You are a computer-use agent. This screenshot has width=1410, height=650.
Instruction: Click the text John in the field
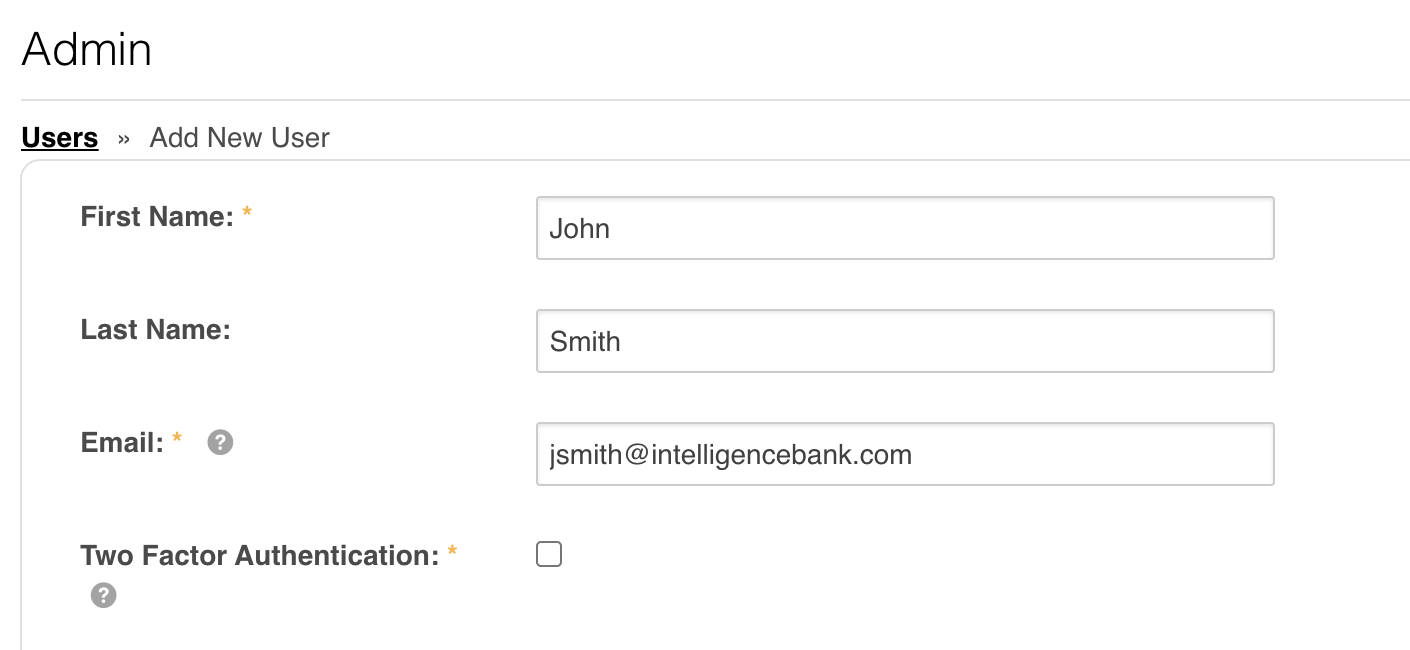click(x=579, y=229)
